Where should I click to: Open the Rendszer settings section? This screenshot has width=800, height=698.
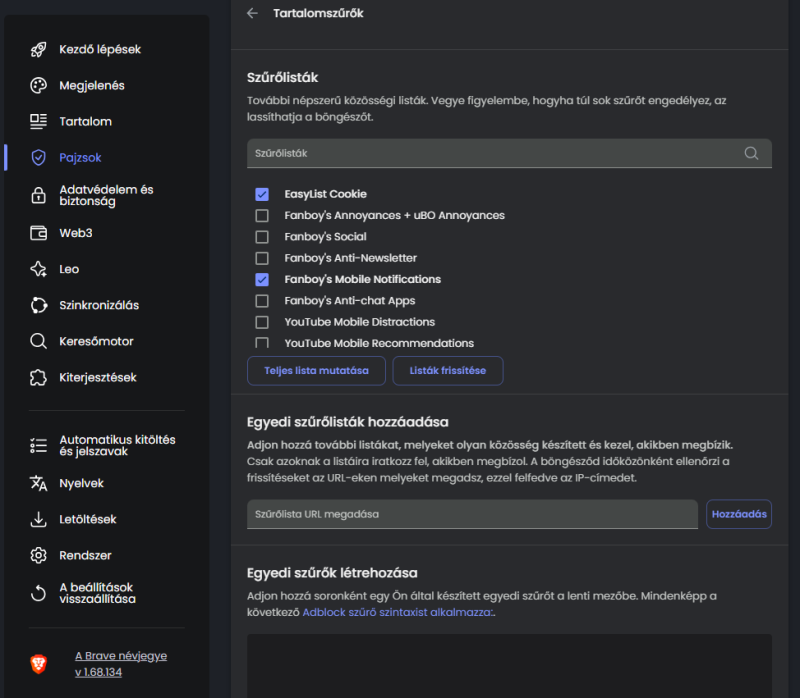(85, 555)
